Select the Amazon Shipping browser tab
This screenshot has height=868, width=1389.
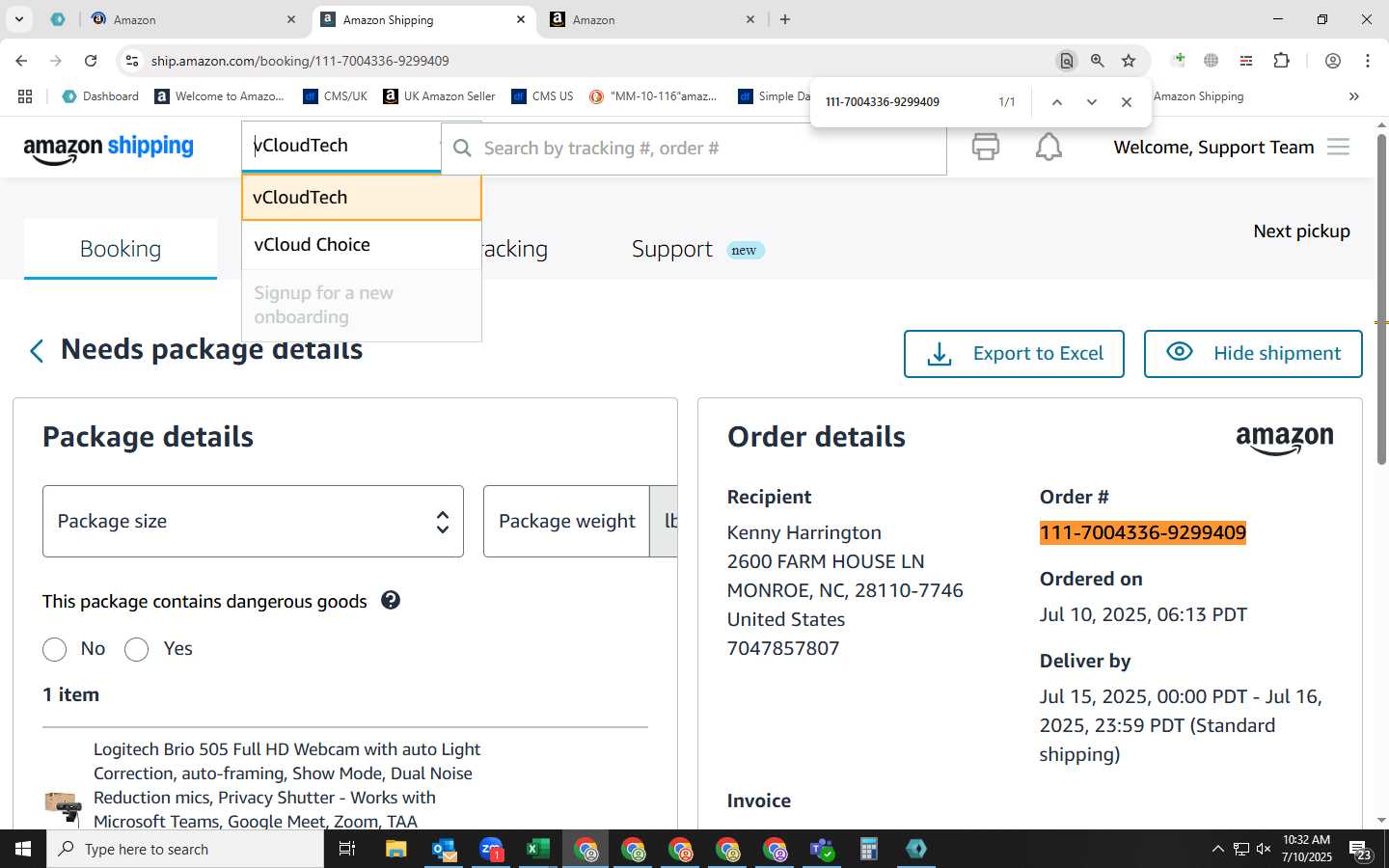coord(422,19)
